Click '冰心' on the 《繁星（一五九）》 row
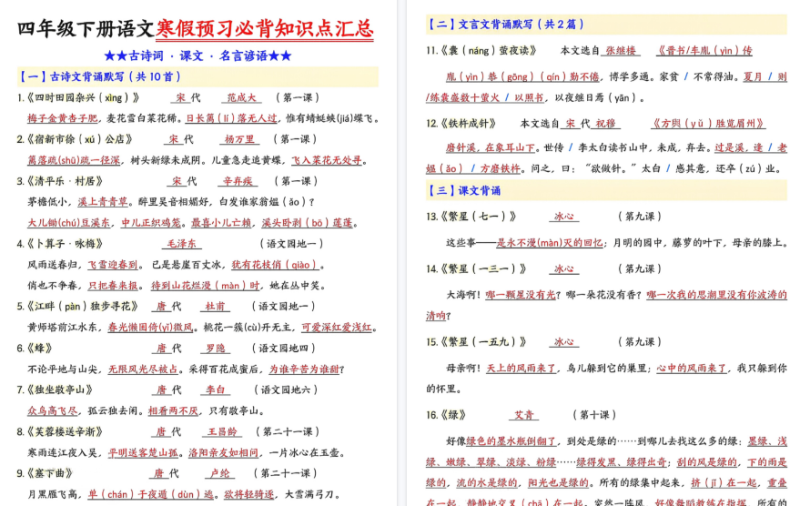 click(x=564, y=342)
